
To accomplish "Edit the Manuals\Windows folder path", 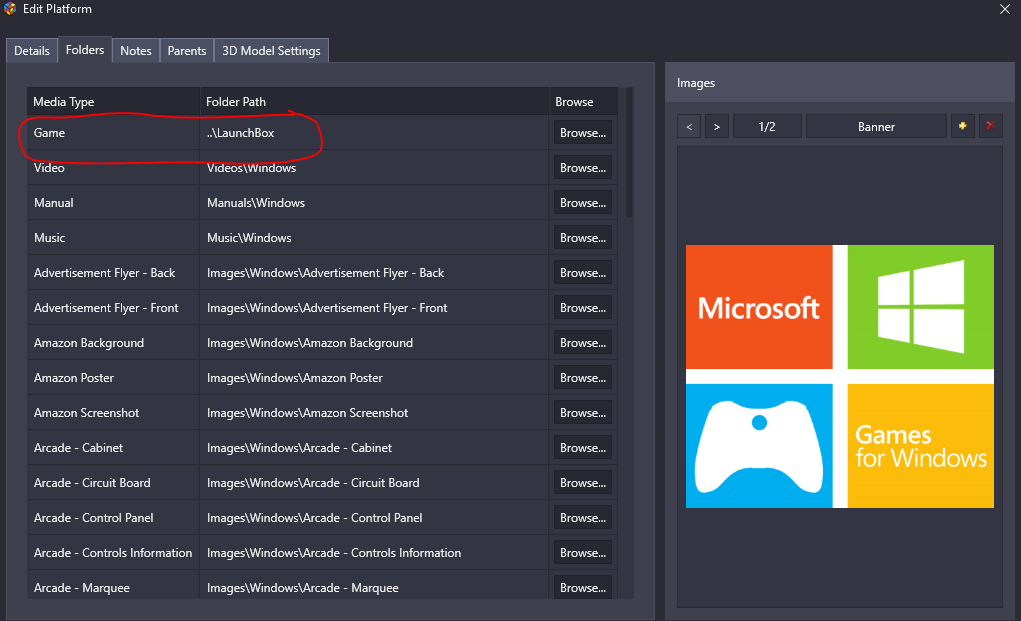I will [374, 203].
